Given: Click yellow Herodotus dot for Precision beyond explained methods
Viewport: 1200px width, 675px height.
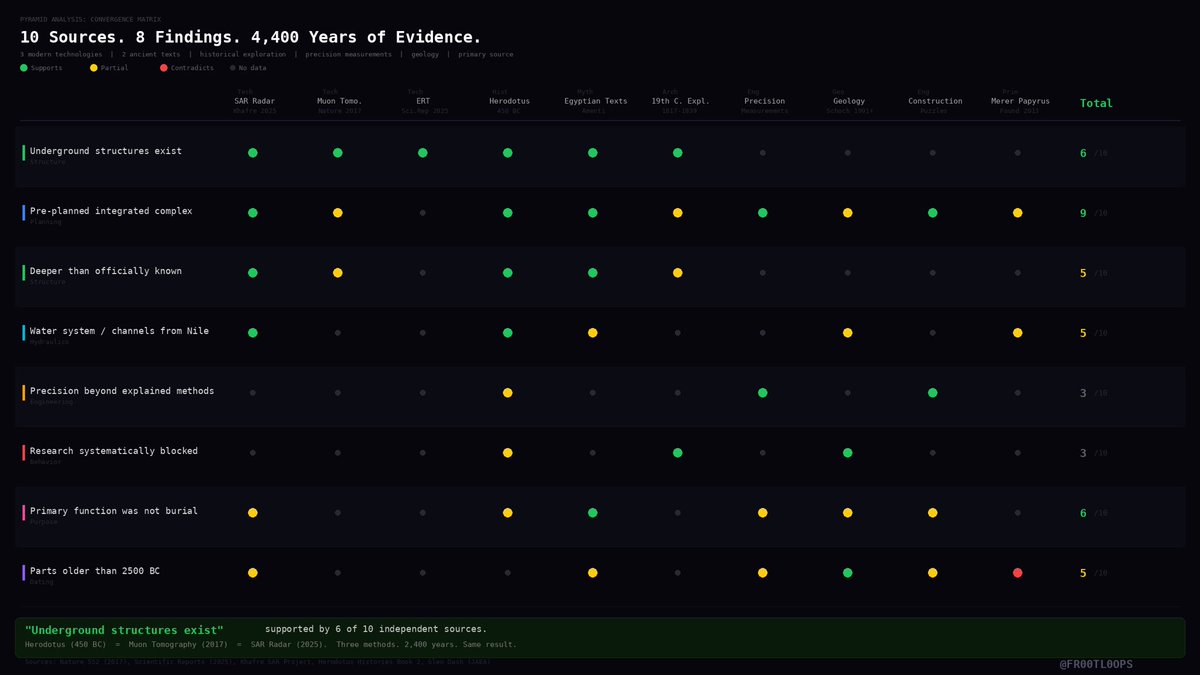Looking at the screenshot, I should click(508, 393).
